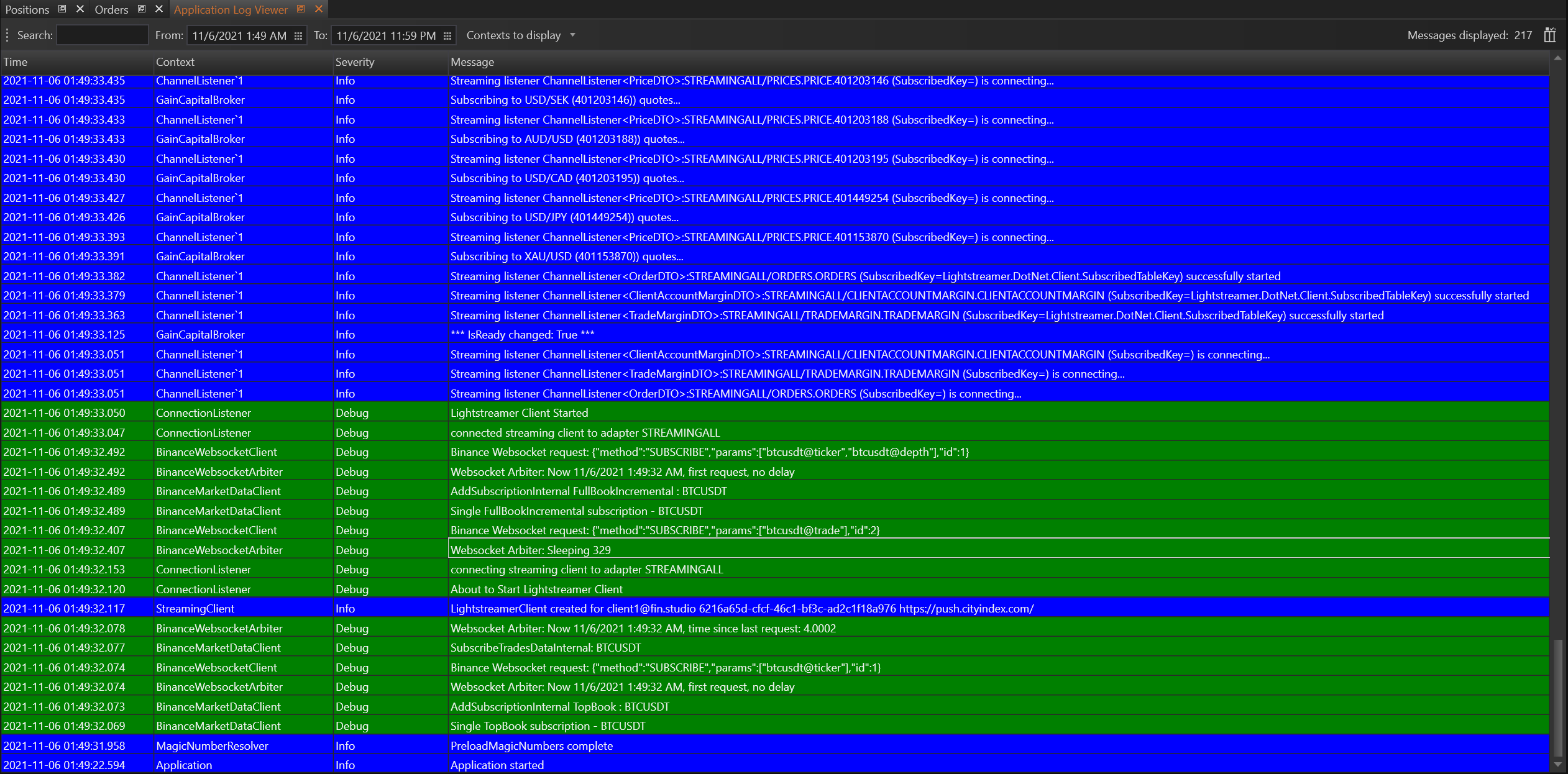This screenshot has height=774, width=1568.
Task: Close the Application Log Viewer tab
Action: pyautogui.click(x=319, y=9)
